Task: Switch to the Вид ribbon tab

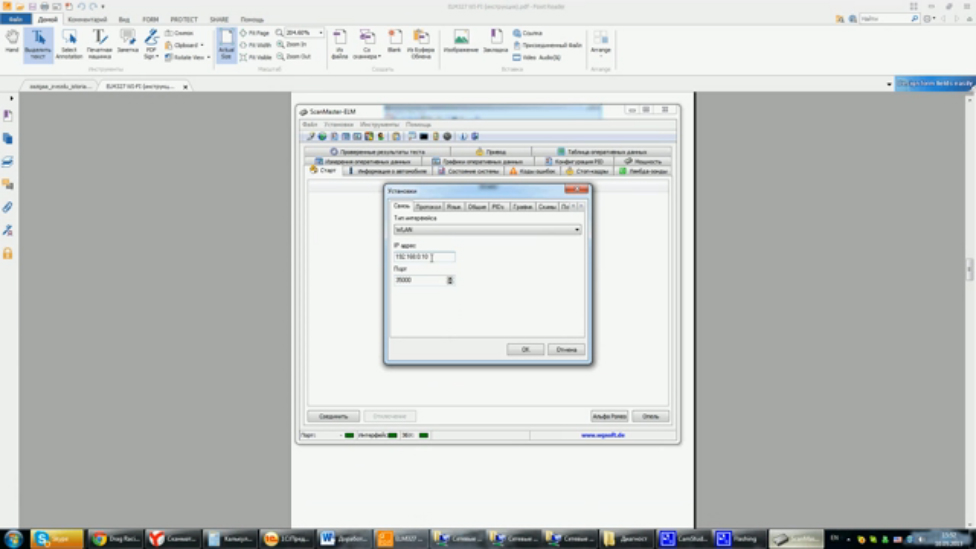Action: point(124,19)
